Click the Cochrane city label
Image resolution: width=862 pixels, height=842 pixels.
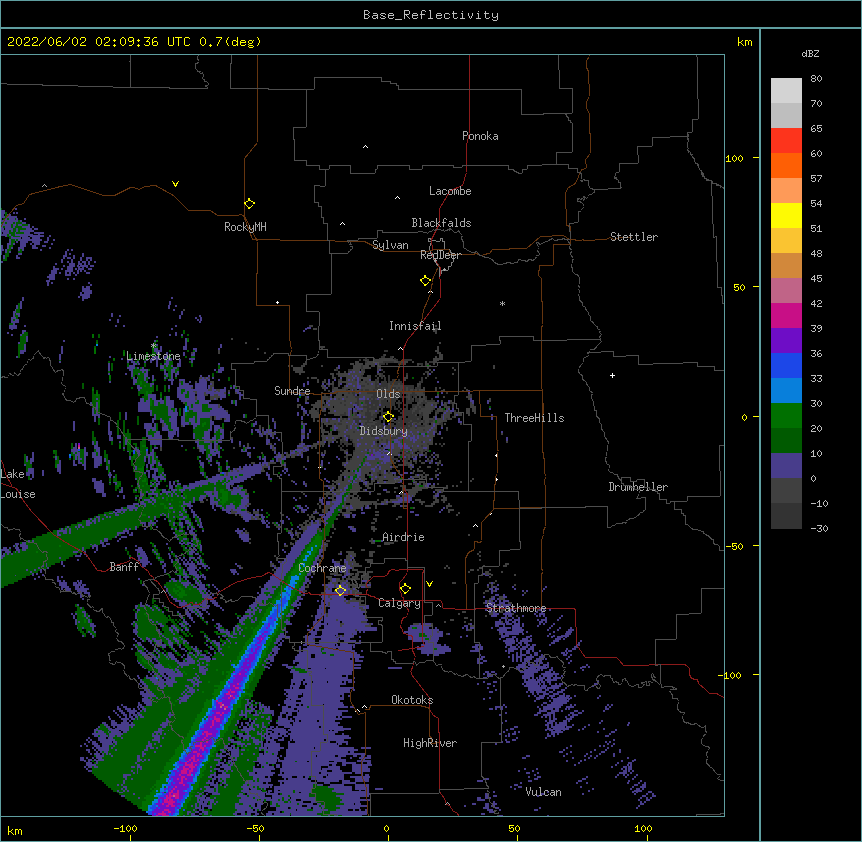pos(322,568)
